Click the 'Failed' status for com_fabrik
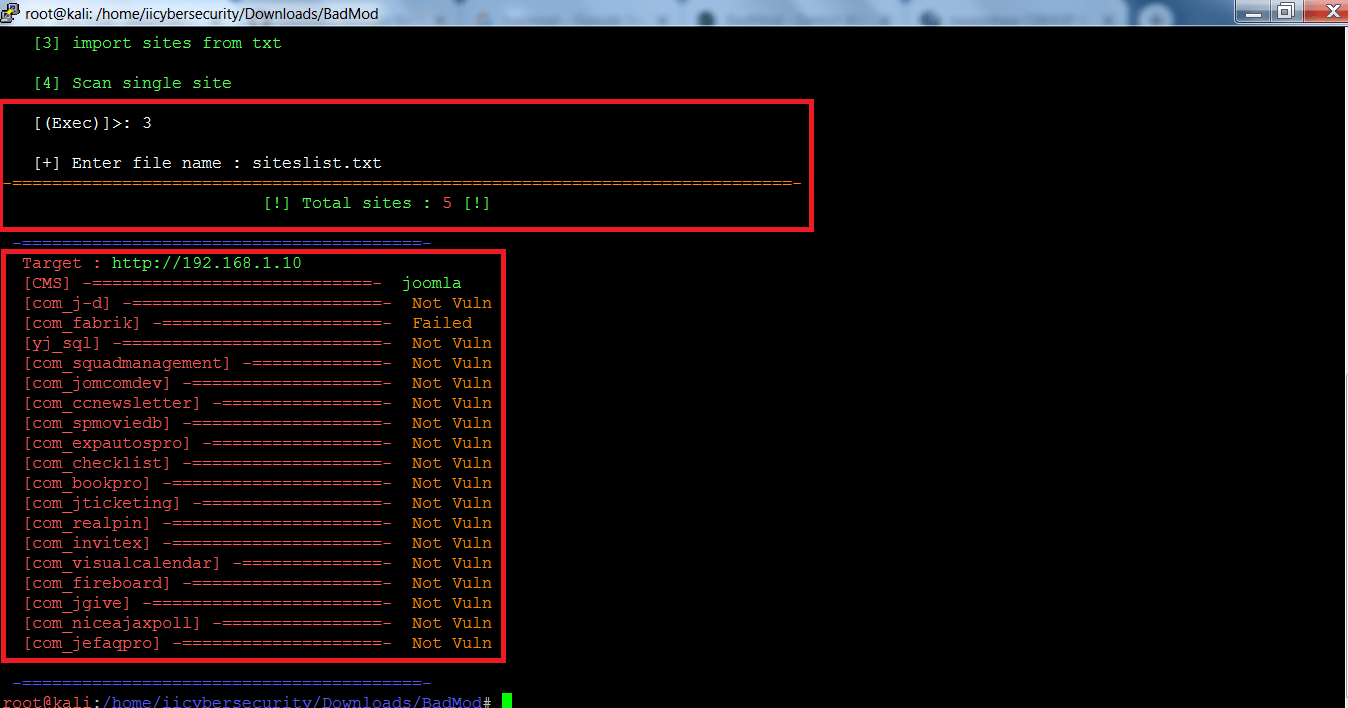Screen dimensions: 1348x708 click(x=442, y=323)
